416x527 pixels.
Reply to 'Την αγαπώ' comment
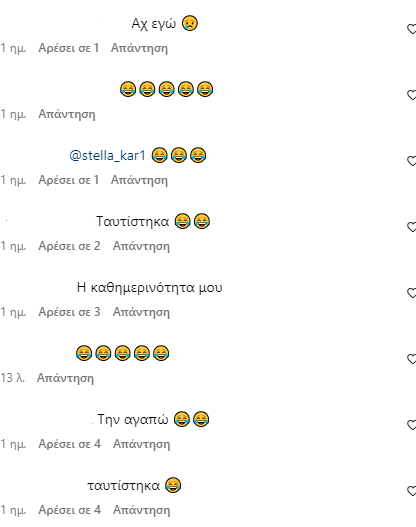click(x=142, y=444)
